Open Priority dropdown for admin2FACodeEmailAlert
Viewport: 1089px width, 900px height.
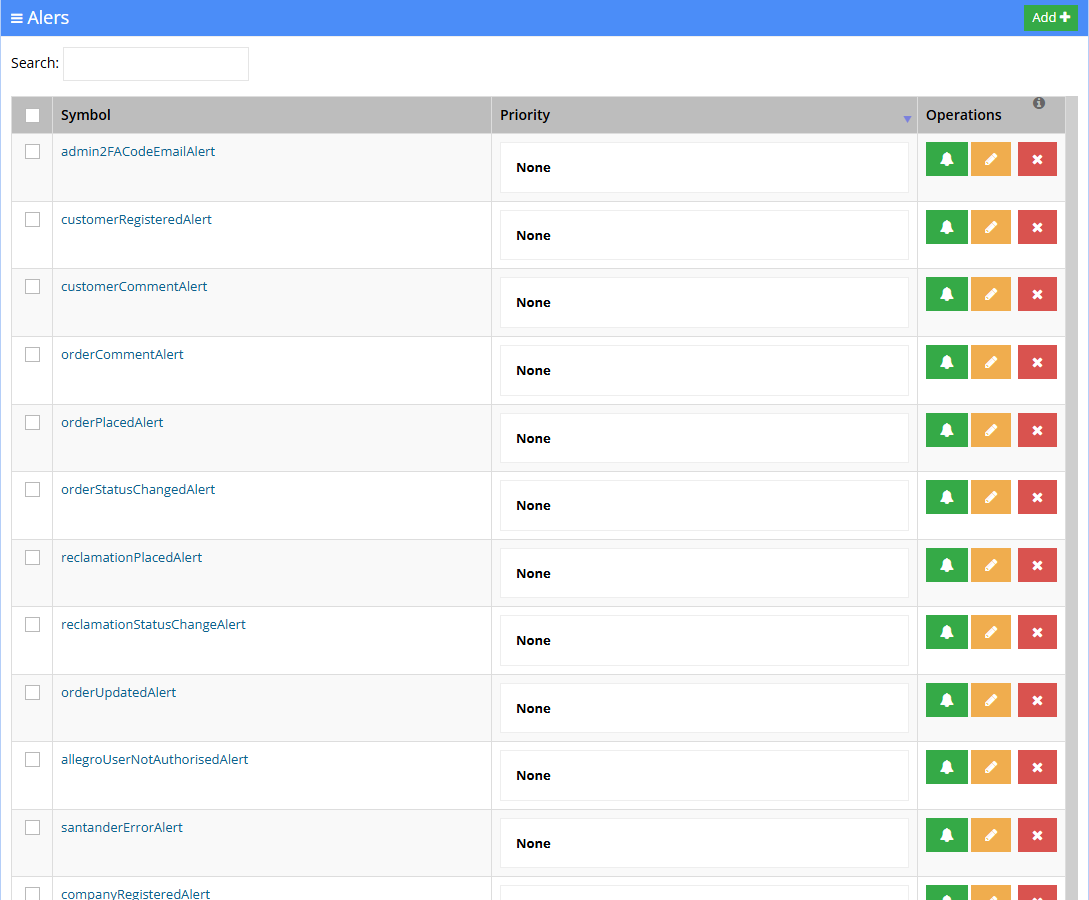(704, 167)
